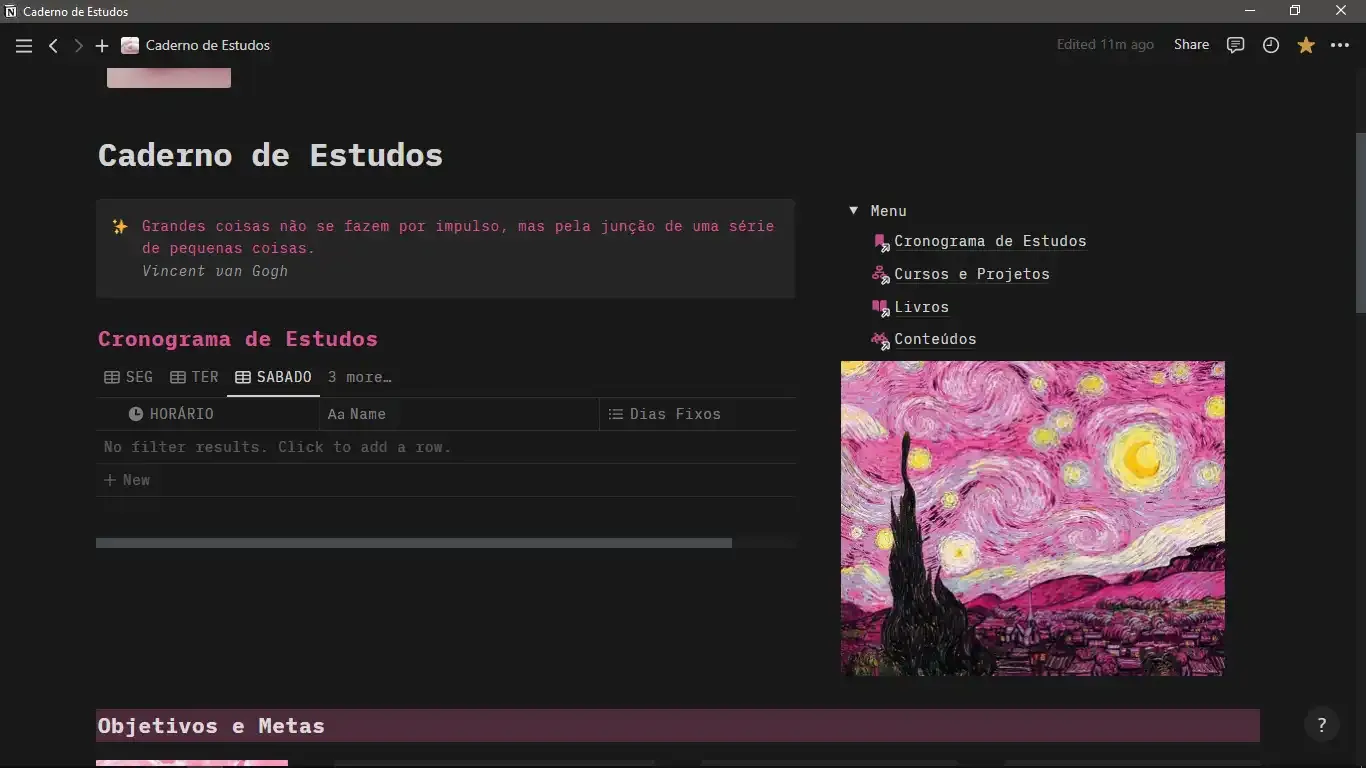Image resolution: width=1366 pixels, height=768 pixels.
Task: Click the Name column header
Action: [x=459, y=414]
